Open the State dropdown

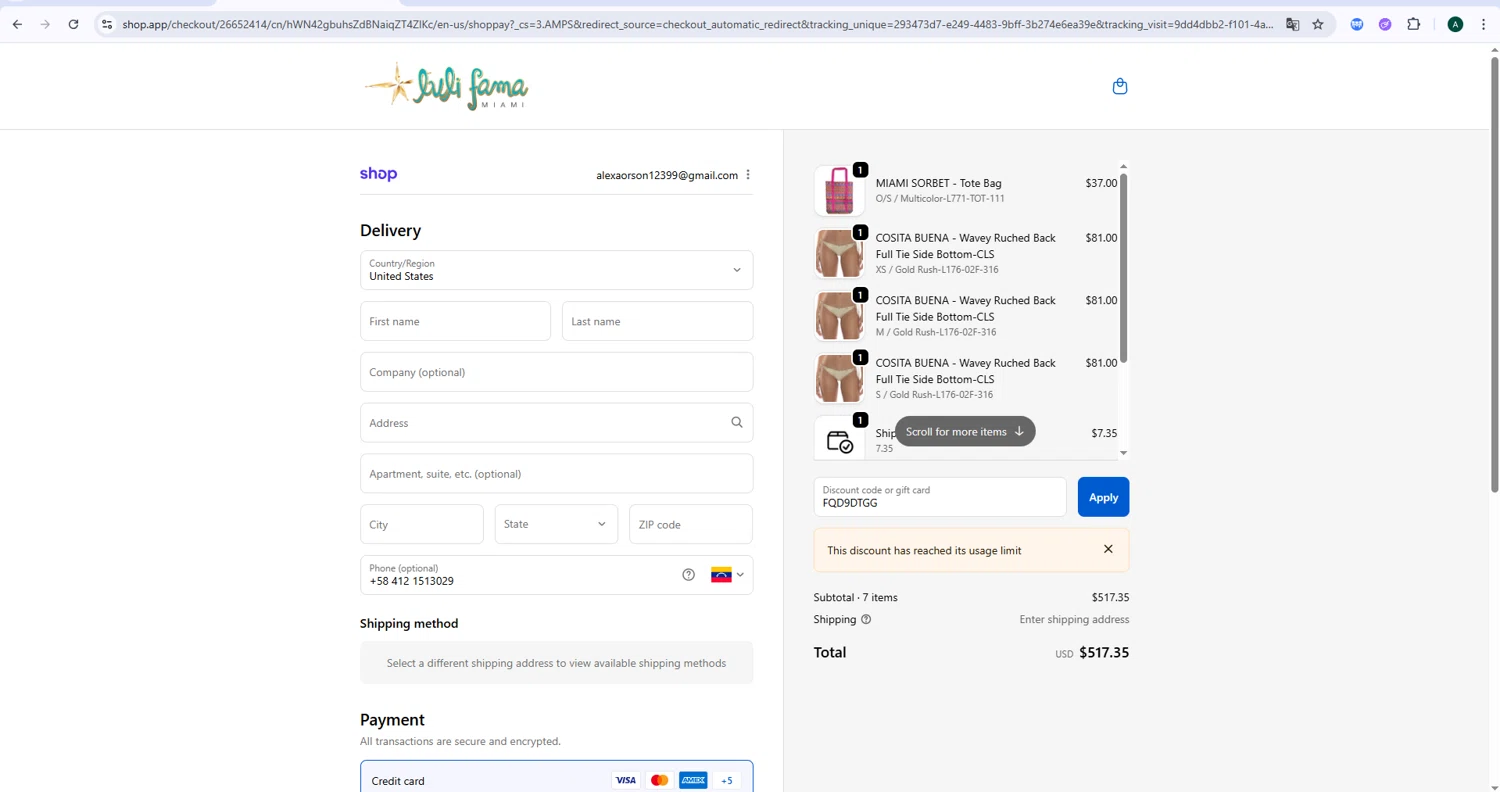coord(556,524)
